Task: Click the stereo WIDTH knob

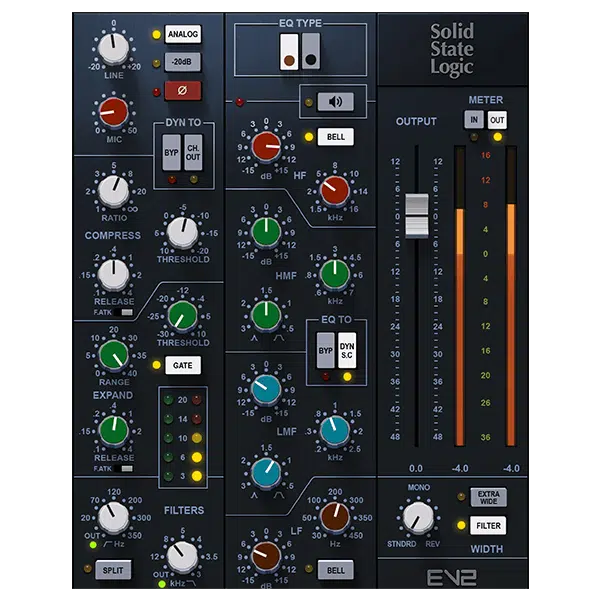Action: tap(419, 518)
